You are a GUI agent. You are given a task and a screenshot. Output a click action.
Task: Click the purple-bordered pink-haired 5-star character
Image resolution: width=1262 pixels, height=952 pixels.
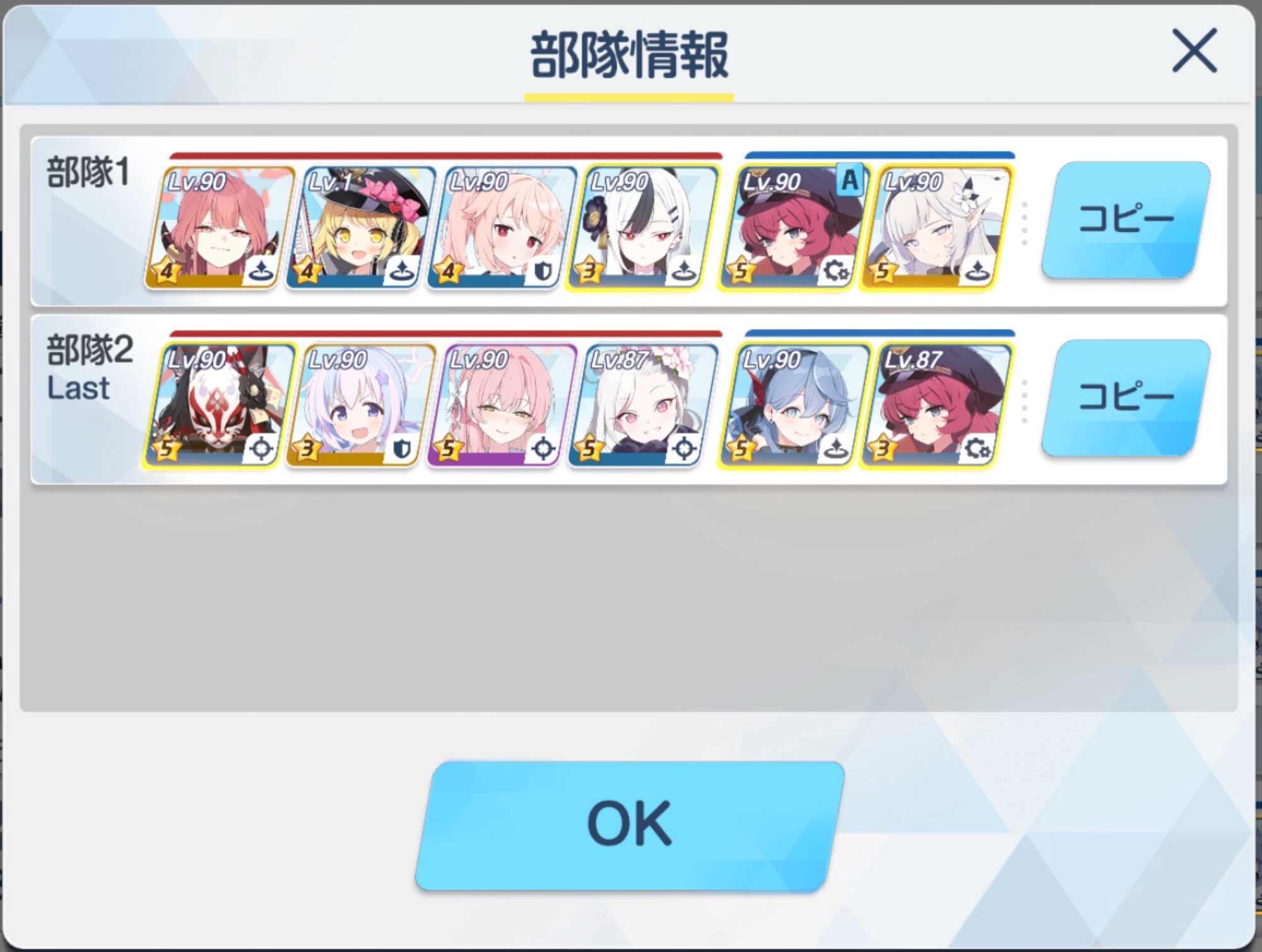[502, 405]
